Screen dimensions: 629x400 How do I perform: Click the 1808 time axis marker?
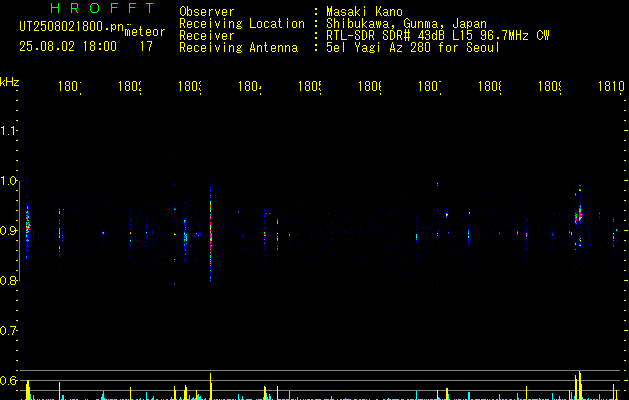490,86
